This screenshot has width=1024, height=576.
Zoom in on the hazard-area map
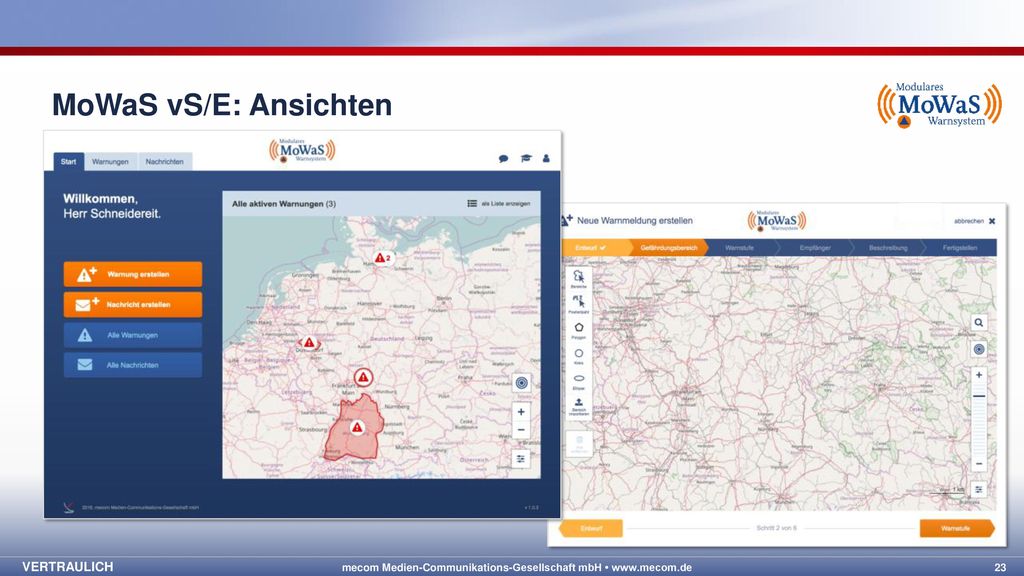click(x=978, y=375)
